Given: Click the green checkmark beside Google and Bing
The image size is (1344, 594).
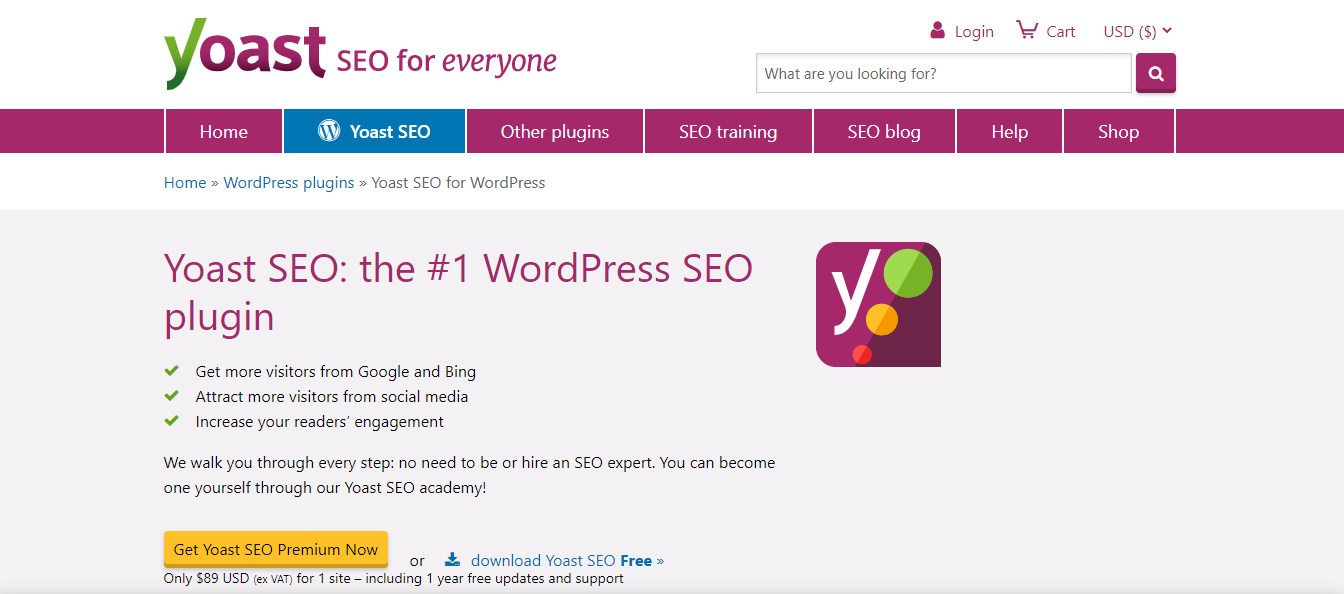Looking at the screenshot, I should [172, 370].
